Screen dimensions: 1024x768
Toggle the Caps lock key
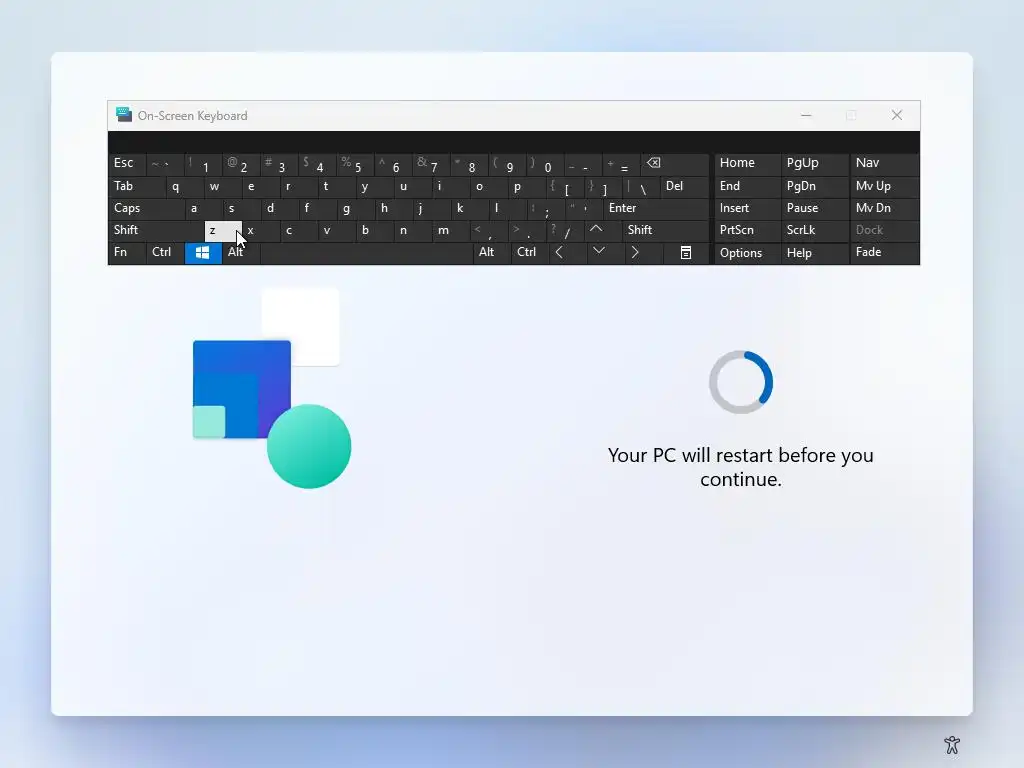tap(146, 208)
